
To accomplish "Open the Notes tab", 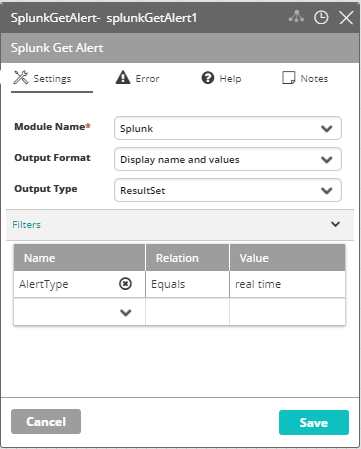I will tap(305, 79).
